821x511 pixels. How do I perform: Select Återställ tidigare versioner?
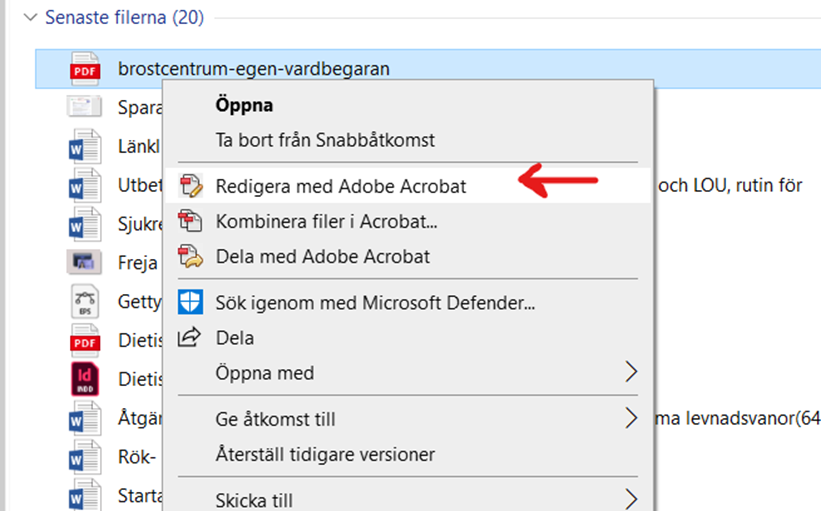tap(325, 454)
